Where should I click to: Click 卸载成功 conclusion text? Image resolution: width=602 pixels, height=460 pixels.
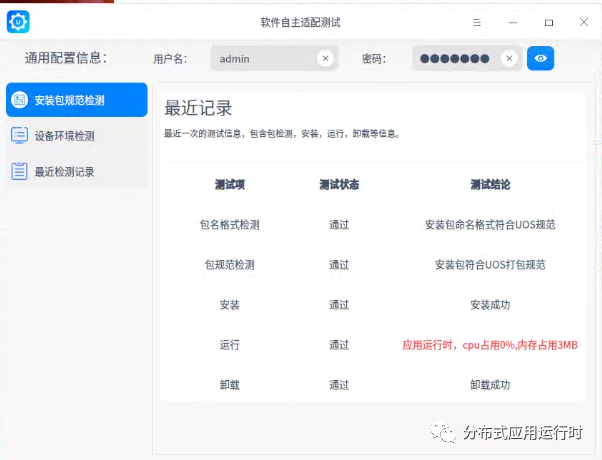490,385
